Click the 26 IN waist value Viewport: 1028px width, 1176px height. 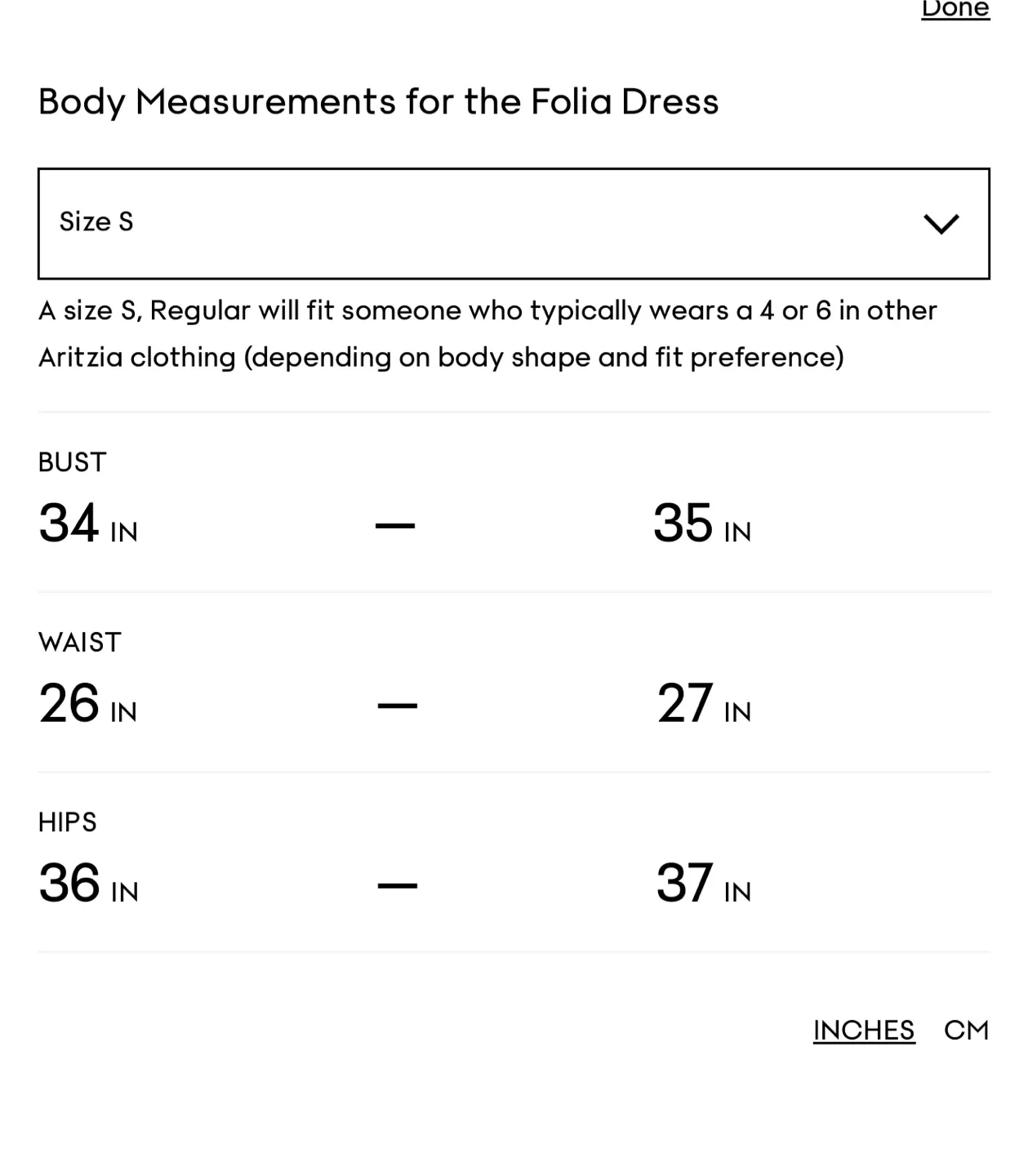[87, 706]
